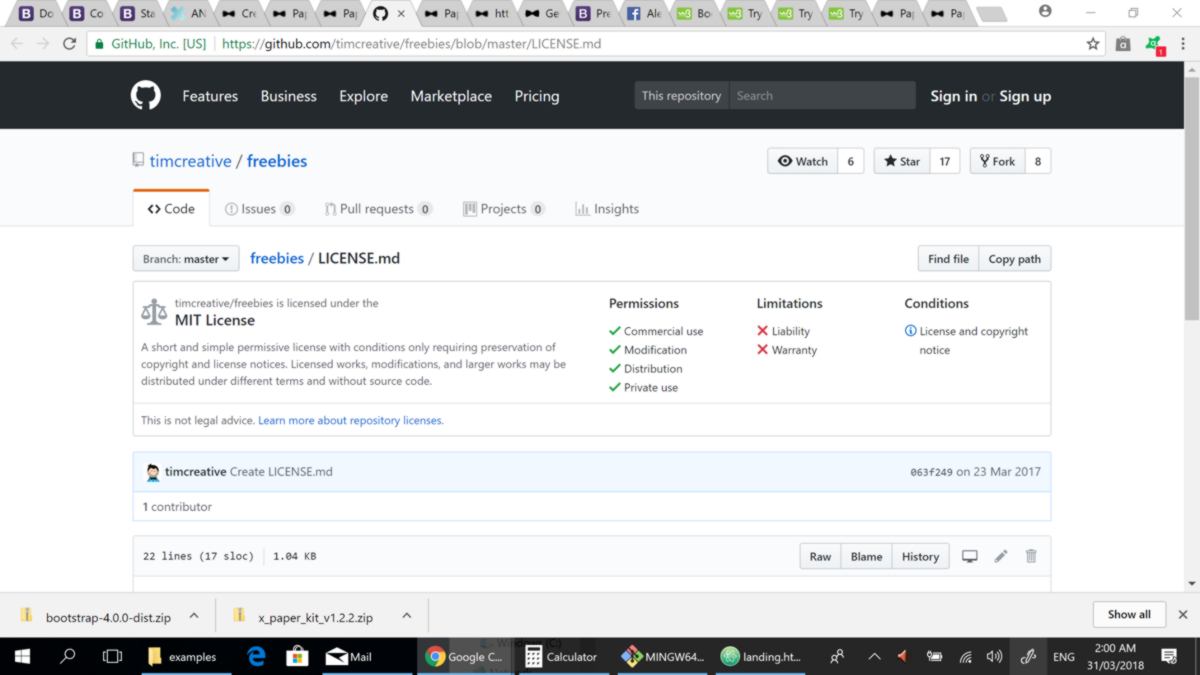The width and height of the screenshot is (1200, 675).
Task: Click the trash delete file icon
Action: 1031,556
